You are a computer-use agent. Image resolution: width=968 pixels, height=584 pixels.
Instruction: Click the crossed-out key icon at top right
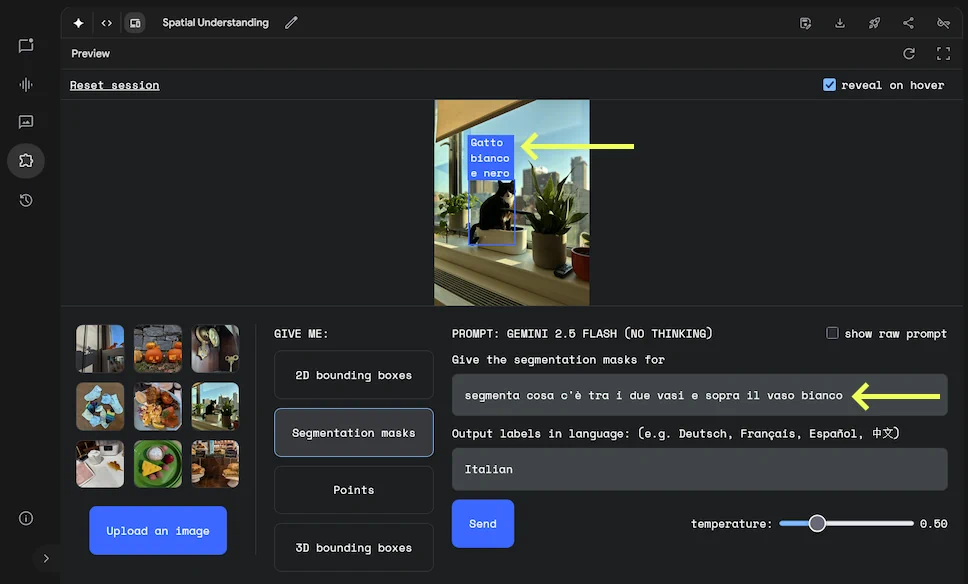click(x=943, y=23)
